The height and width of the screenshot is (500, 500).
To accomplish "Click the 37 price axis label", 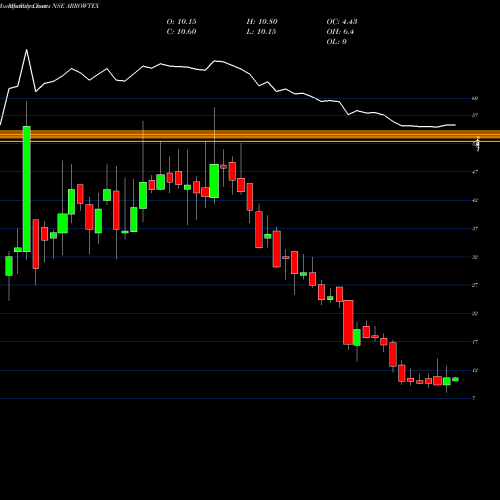I will [475, 229].
